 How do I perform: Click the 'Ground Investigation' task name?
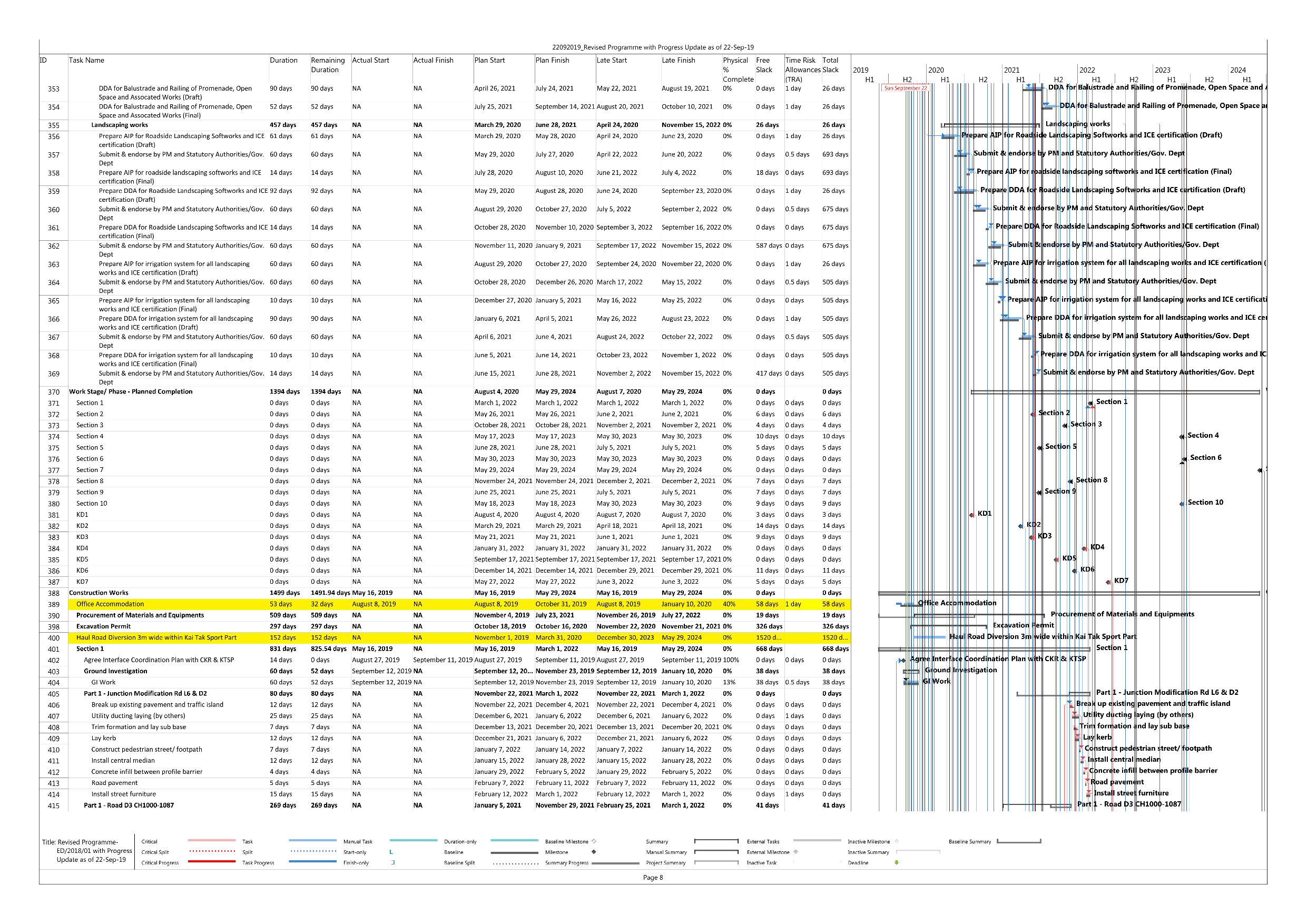[x=115, y=671]
